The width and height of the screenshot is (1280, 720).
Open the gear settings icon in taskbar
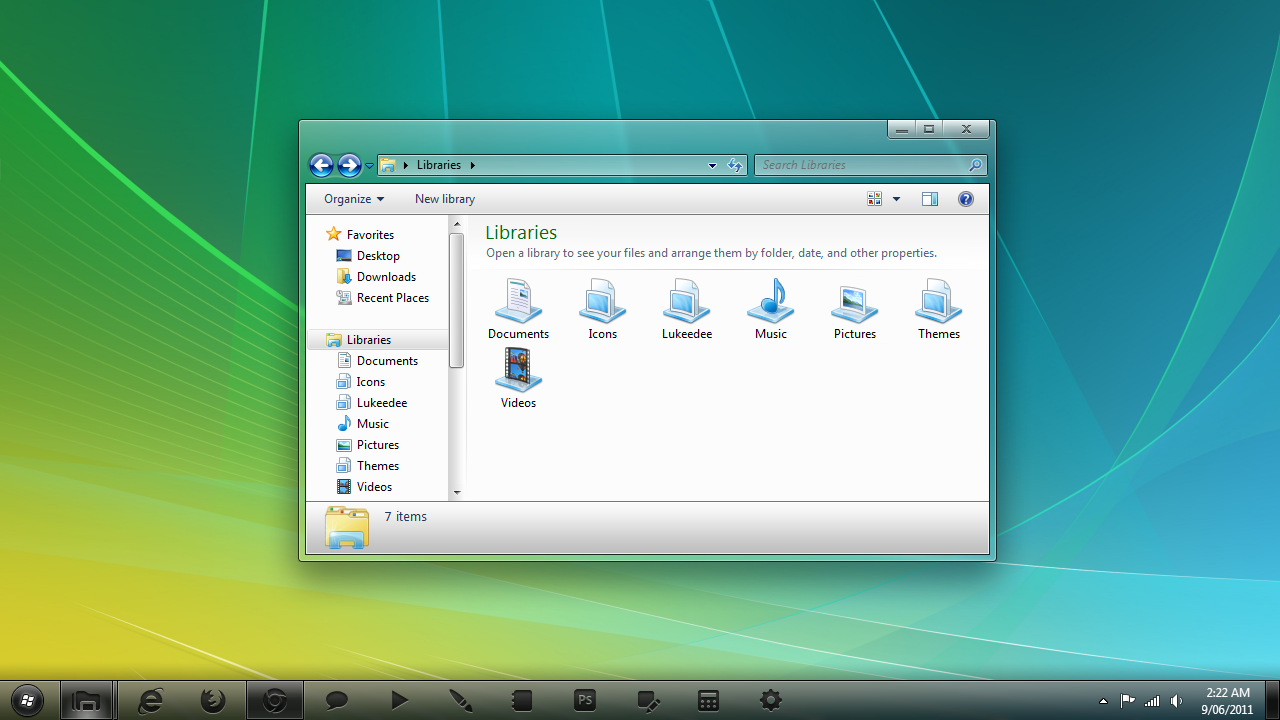[771, 700]
